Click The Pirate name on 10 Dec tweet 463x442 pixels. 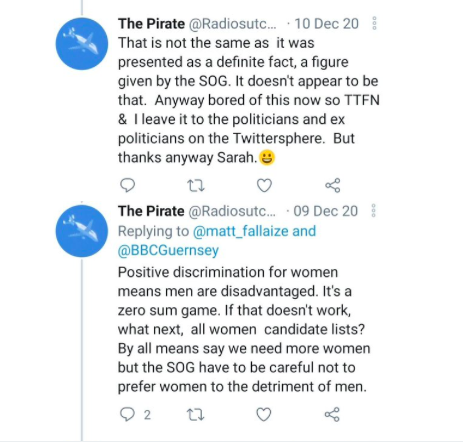151,24
